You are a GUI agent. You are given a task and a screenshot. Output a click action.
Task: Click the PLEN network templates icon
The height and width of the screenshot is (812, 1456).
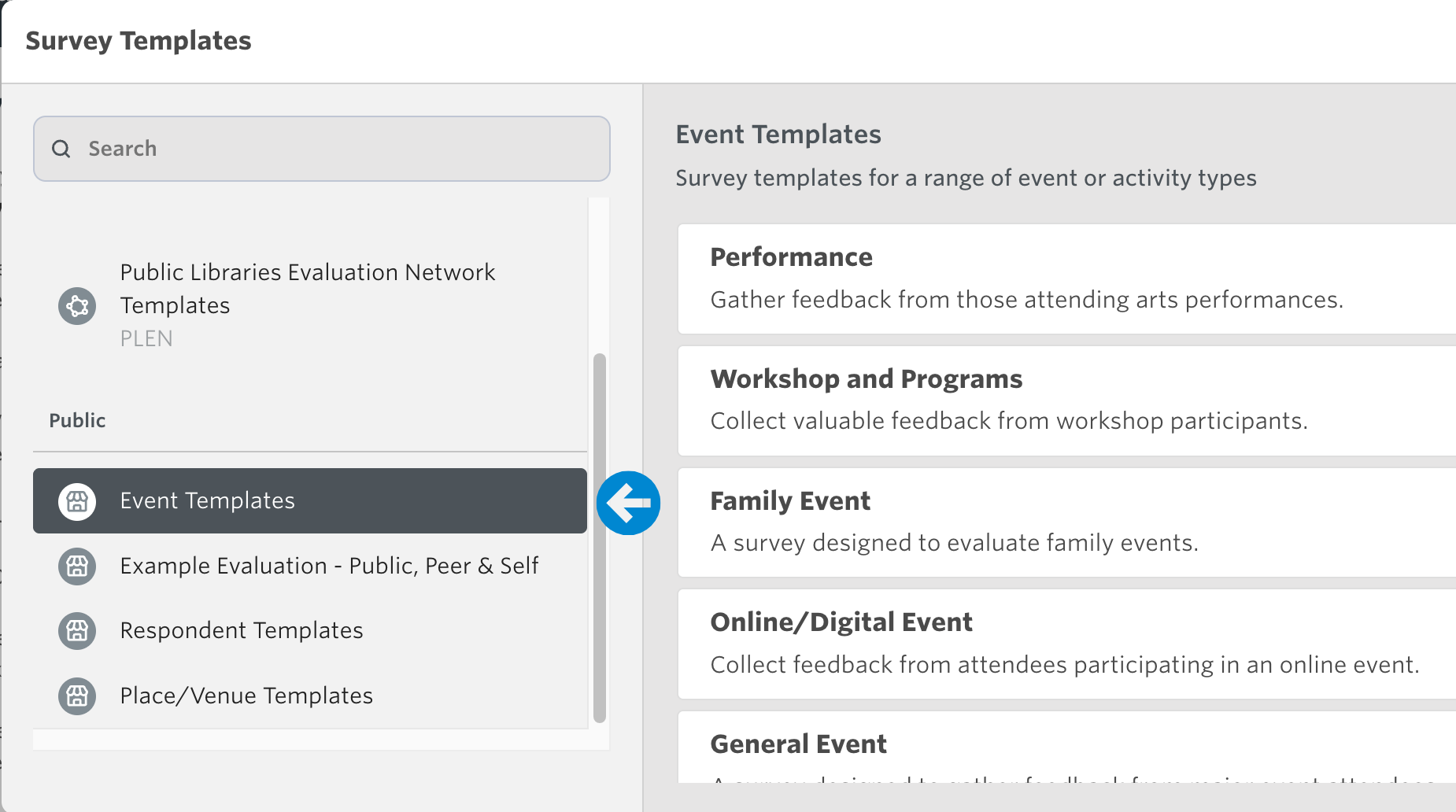point(77,305)
